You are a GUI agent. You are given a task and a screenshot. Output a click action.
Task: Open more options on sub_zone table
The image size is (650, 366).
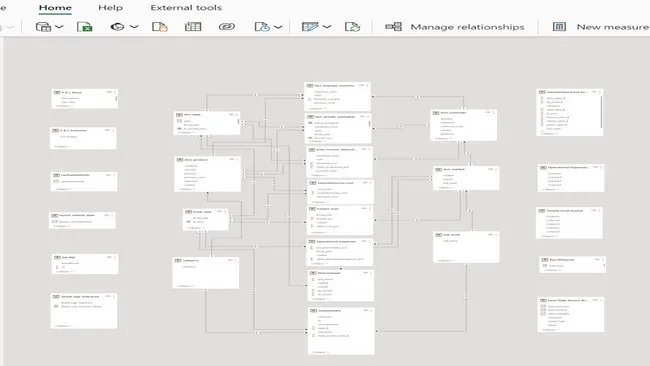(x=496, y=235)
